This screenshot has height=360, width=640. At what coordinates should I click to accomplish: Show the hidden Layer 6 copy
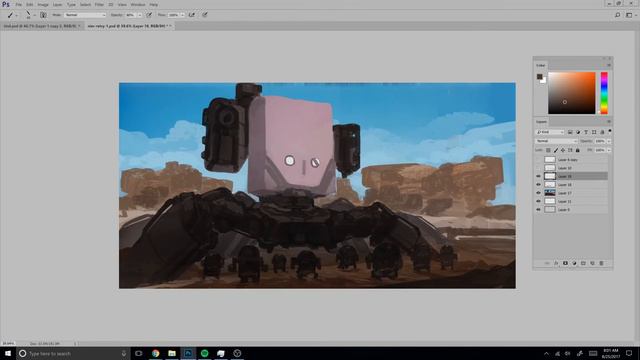[538, 160]
